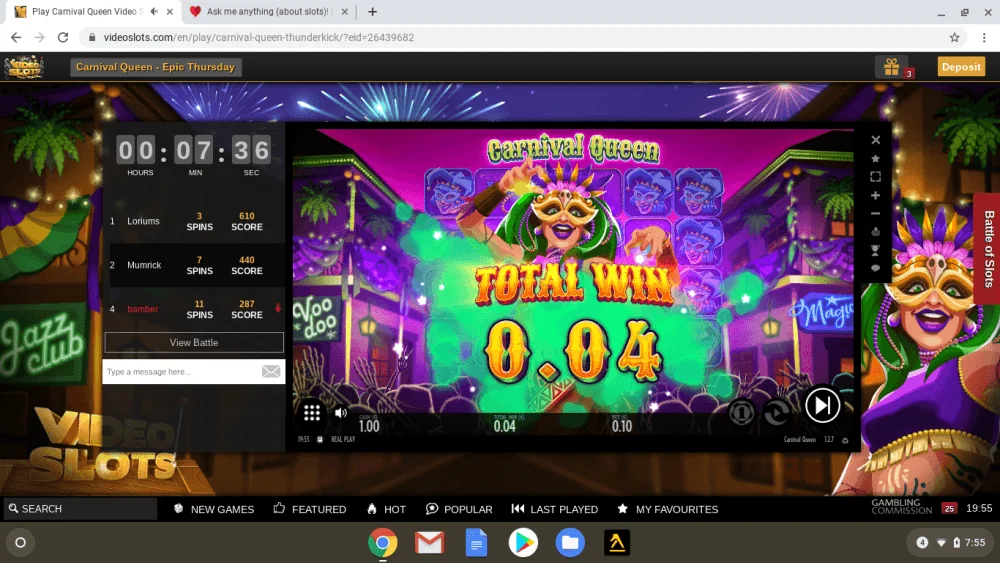The width and height of the screenshot is (1000, 563).
Task: Open Featured games category
Action: (x=310, y=509)
